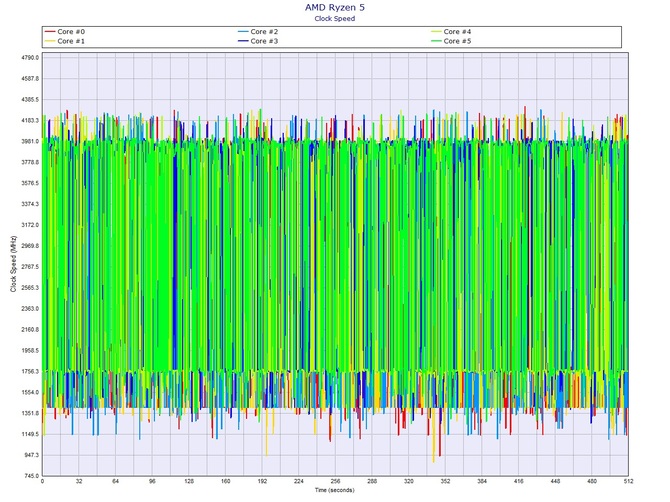Viewport: 670px width, 502px height.
Task: Click the 384 x-axis tick label
Action: pyautogui.click(x=482, y=481)
